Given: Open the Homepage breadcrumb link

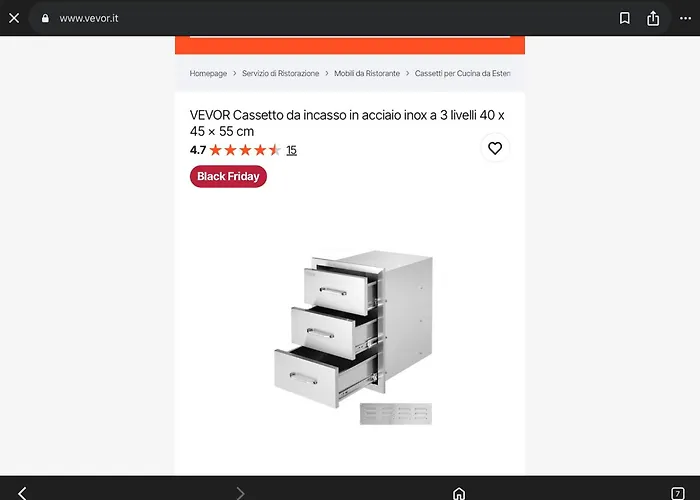Looking at the screenshot, I should (x=208, y=73).
